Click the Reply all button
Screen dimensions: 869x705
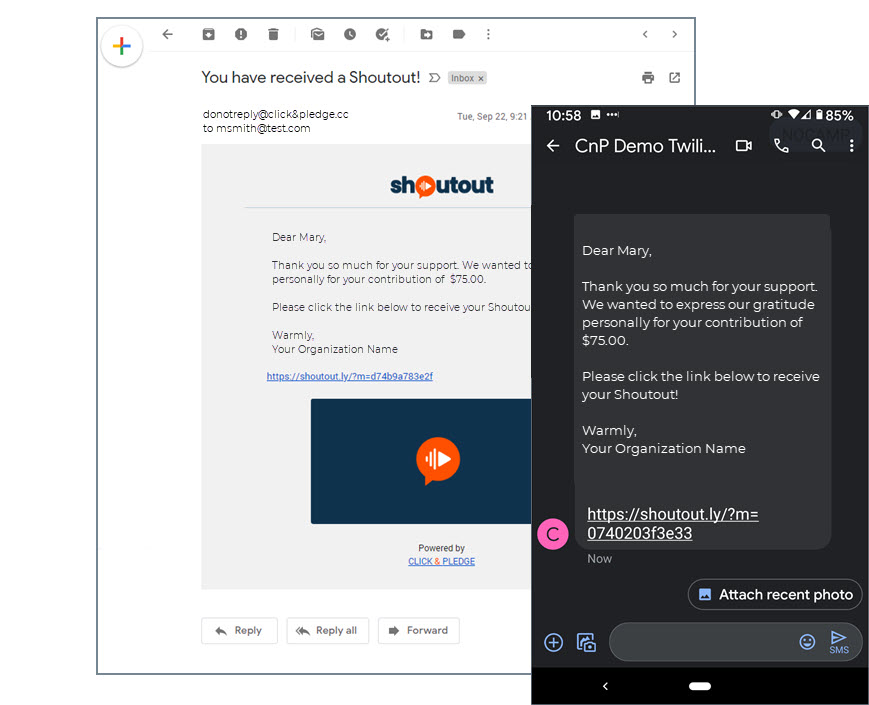pos(328,631)
